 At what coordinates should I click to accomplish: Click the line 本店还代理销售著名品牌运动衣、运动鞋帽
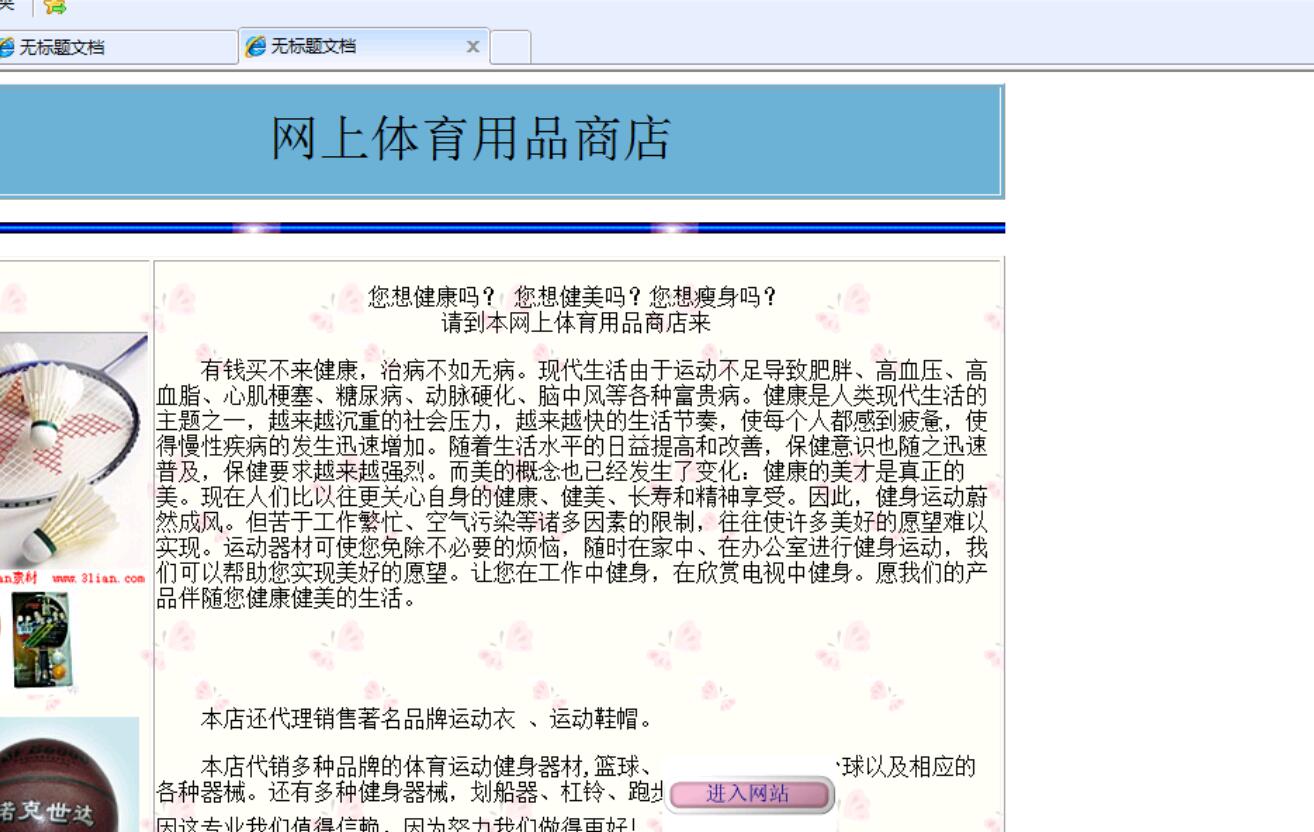[427, 719]
